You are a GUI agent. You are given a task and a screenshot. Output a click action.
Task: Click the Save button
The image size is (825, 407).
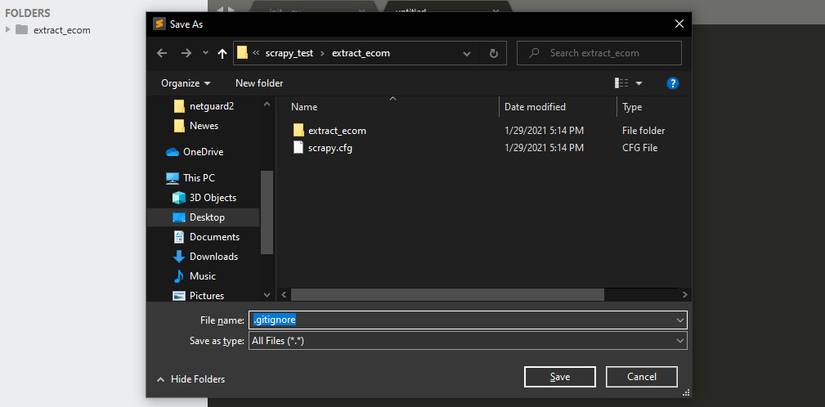click(560, 377)
